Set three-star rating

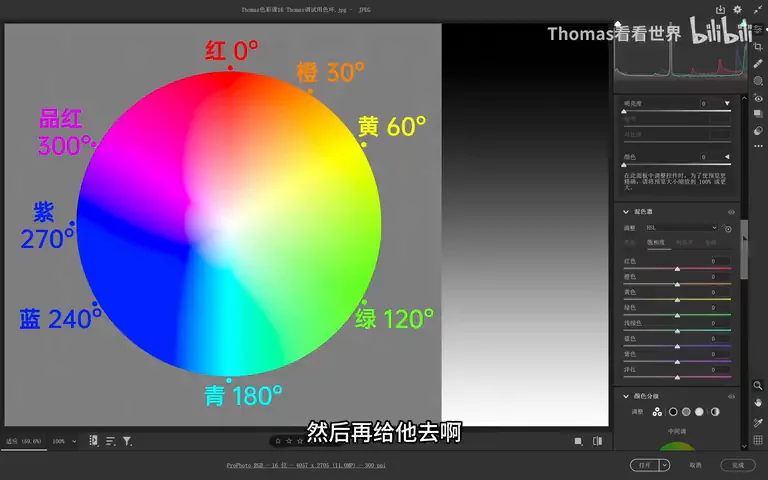click(300, 441)
